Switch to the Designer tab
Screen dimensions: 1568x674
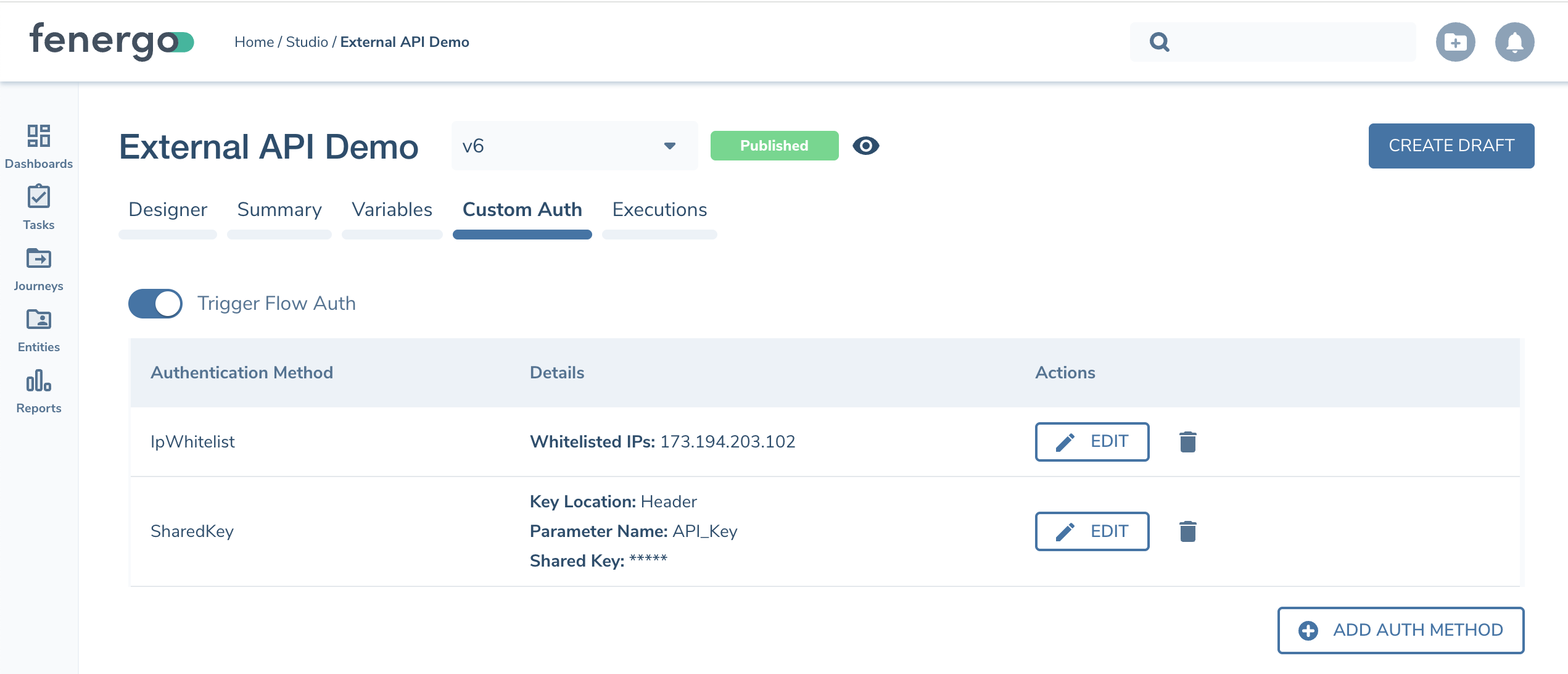(167, 210)
